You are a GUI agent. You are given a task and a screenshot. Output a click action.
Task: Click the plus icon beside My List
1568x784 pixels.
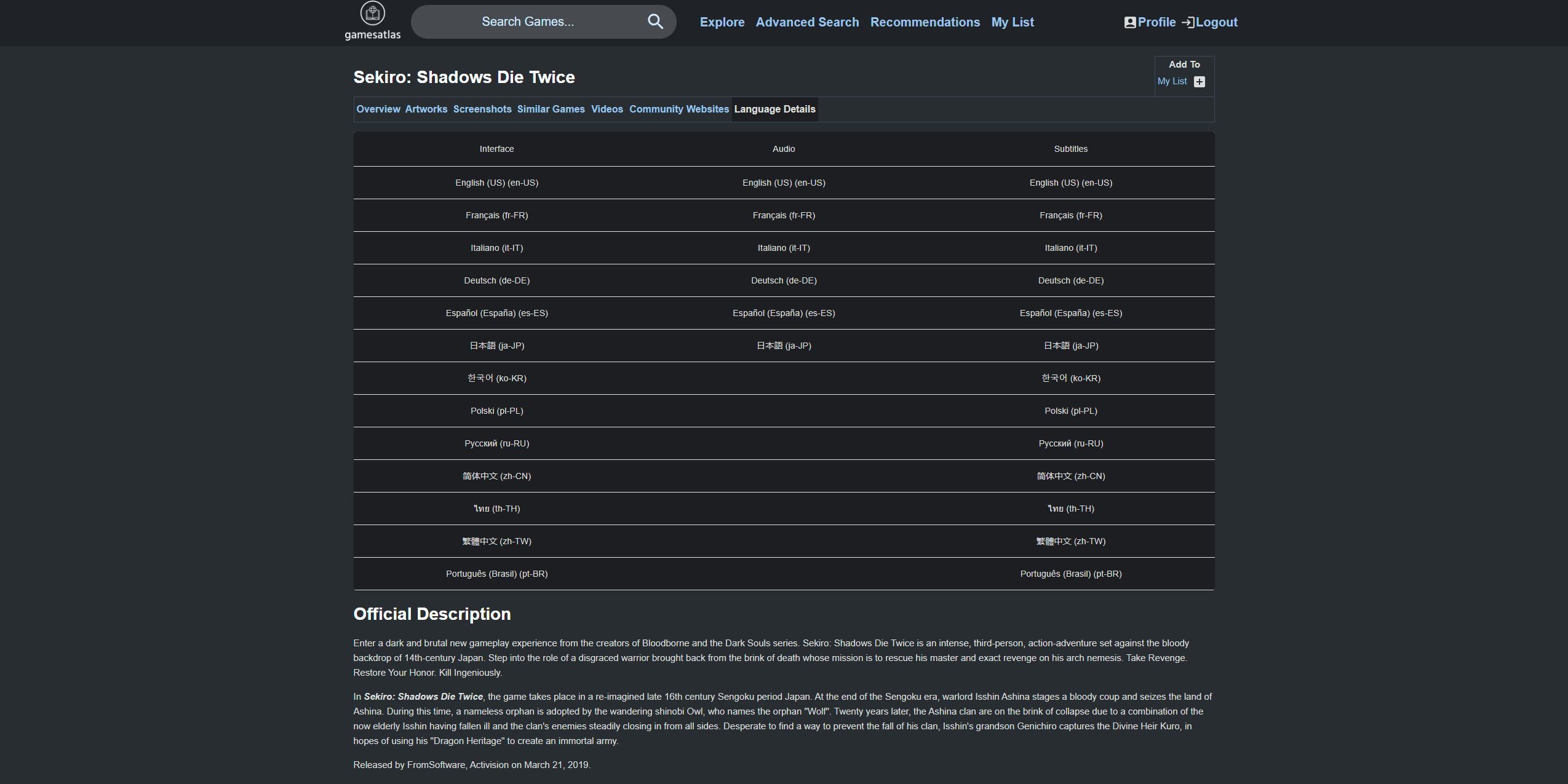(1199, 82)
